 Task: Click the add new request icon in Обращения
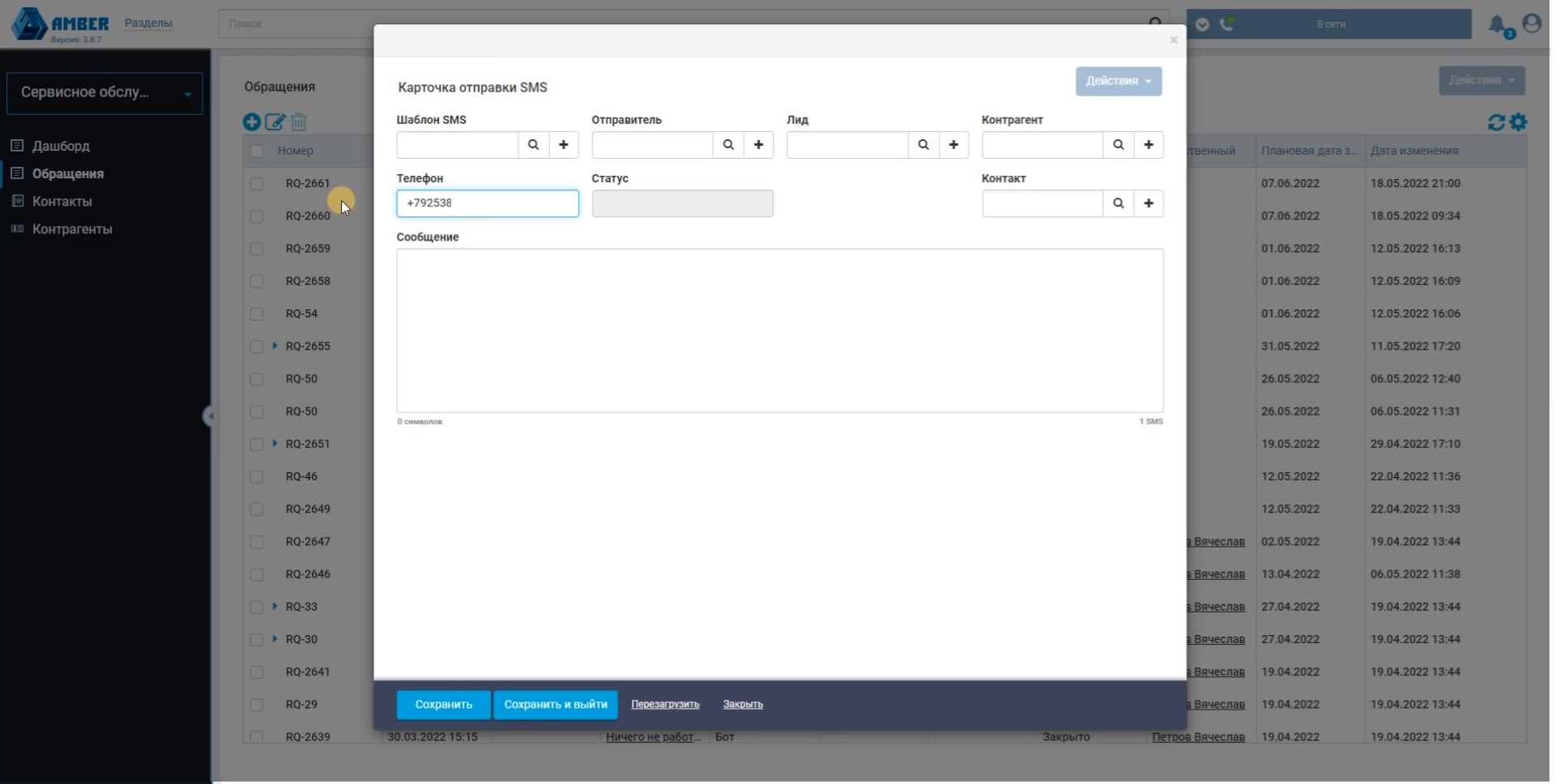pos(252,121)
